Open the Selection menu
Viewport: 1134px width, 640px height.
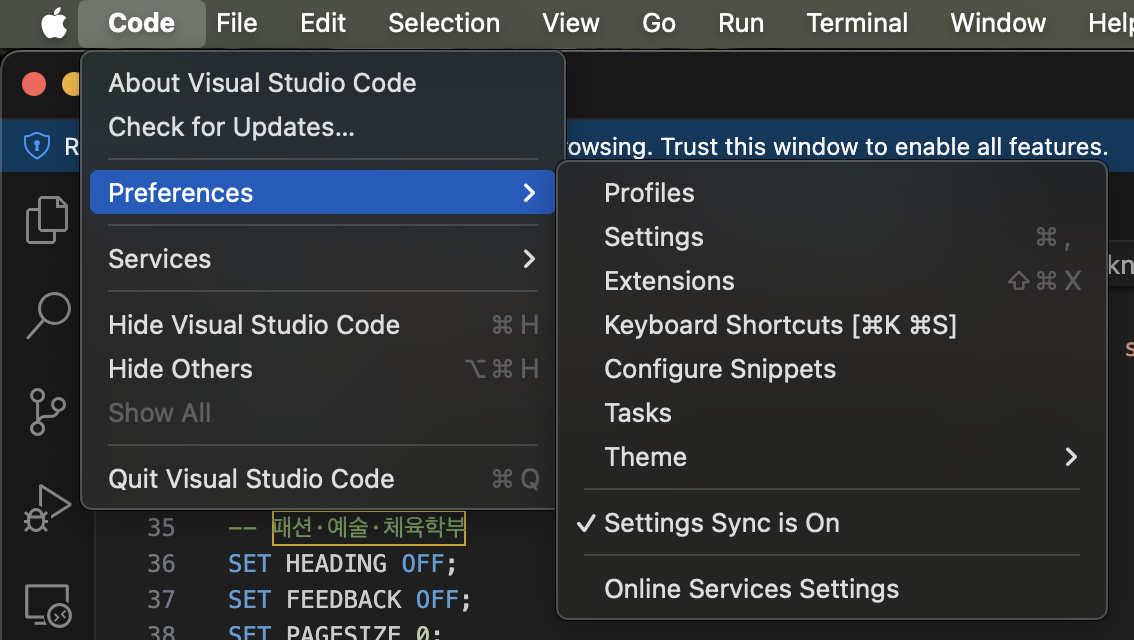pos(444,23)
